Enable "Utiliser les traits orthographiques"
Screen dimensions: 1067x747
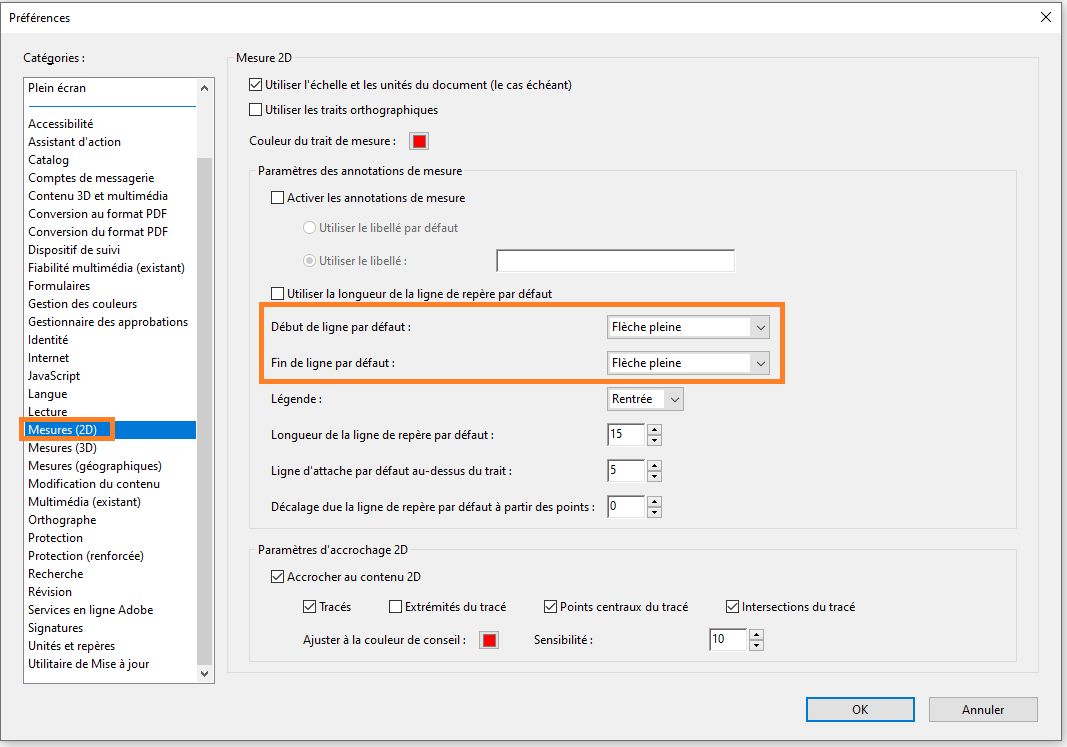256,108
